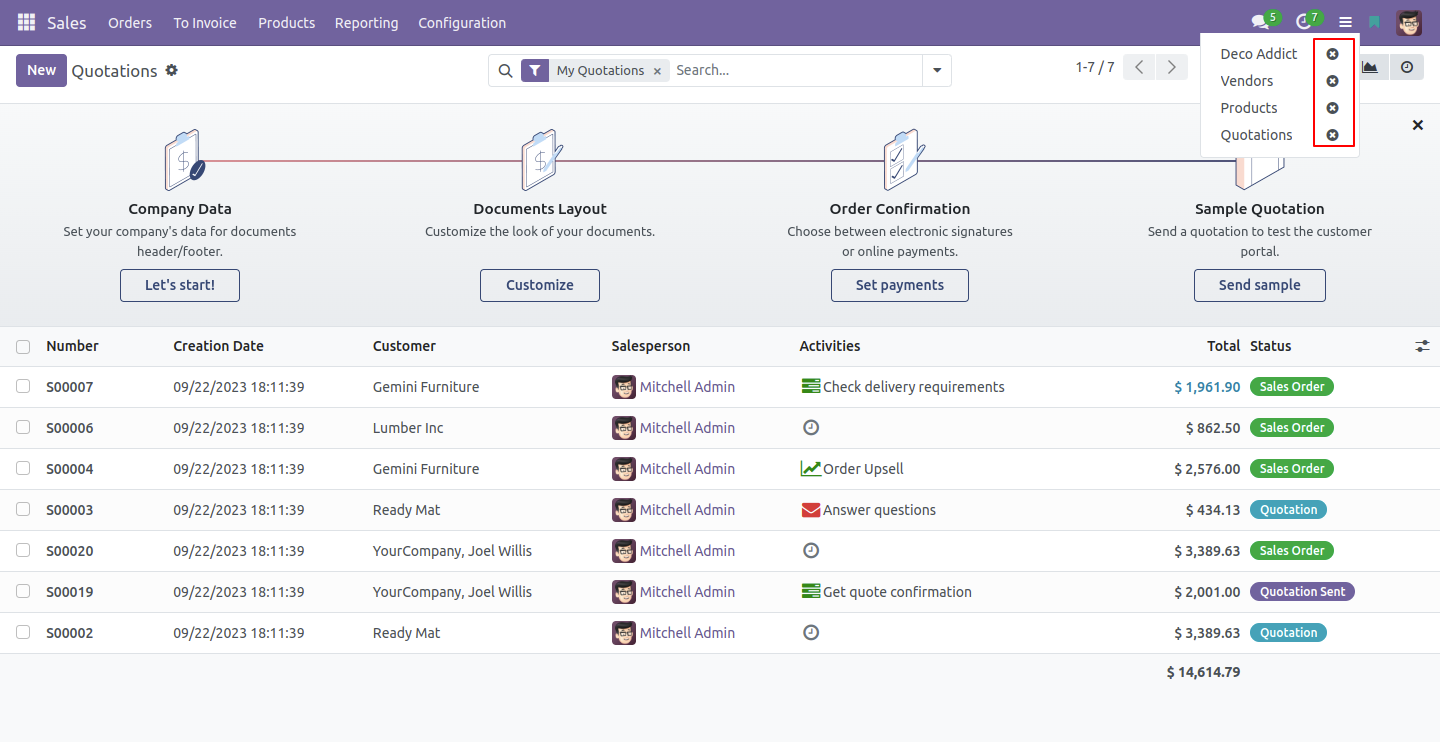Toggle the select-all checkbox in header
Image resolution: width=1440 pixels, height=742 pixels.
pos(23,347)
